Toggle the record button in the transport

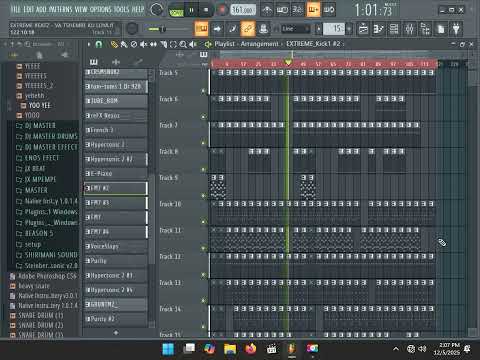[x=222, y=10]
